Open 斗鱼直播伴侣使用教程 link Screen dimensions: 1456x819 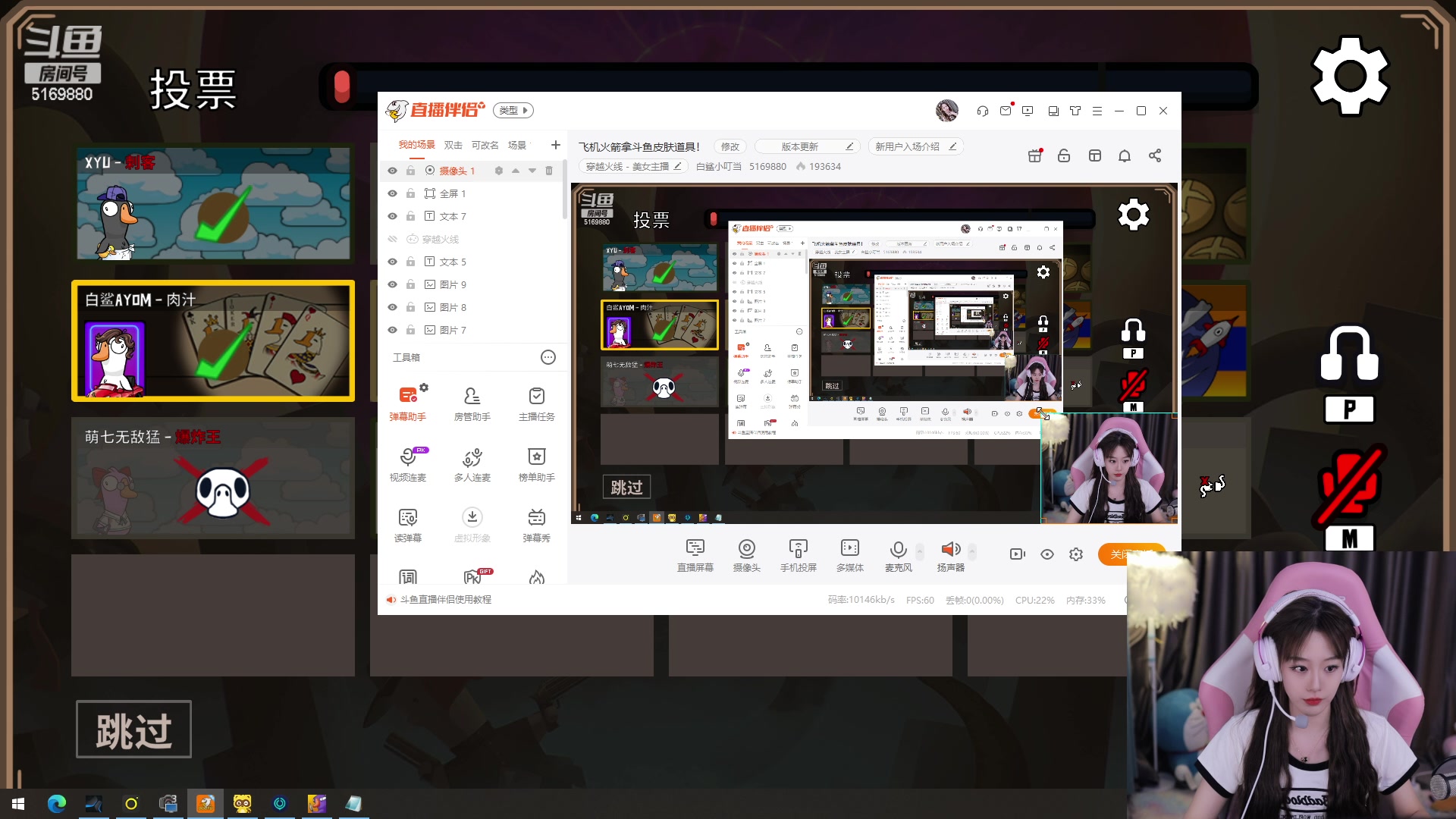coord(445,600)
